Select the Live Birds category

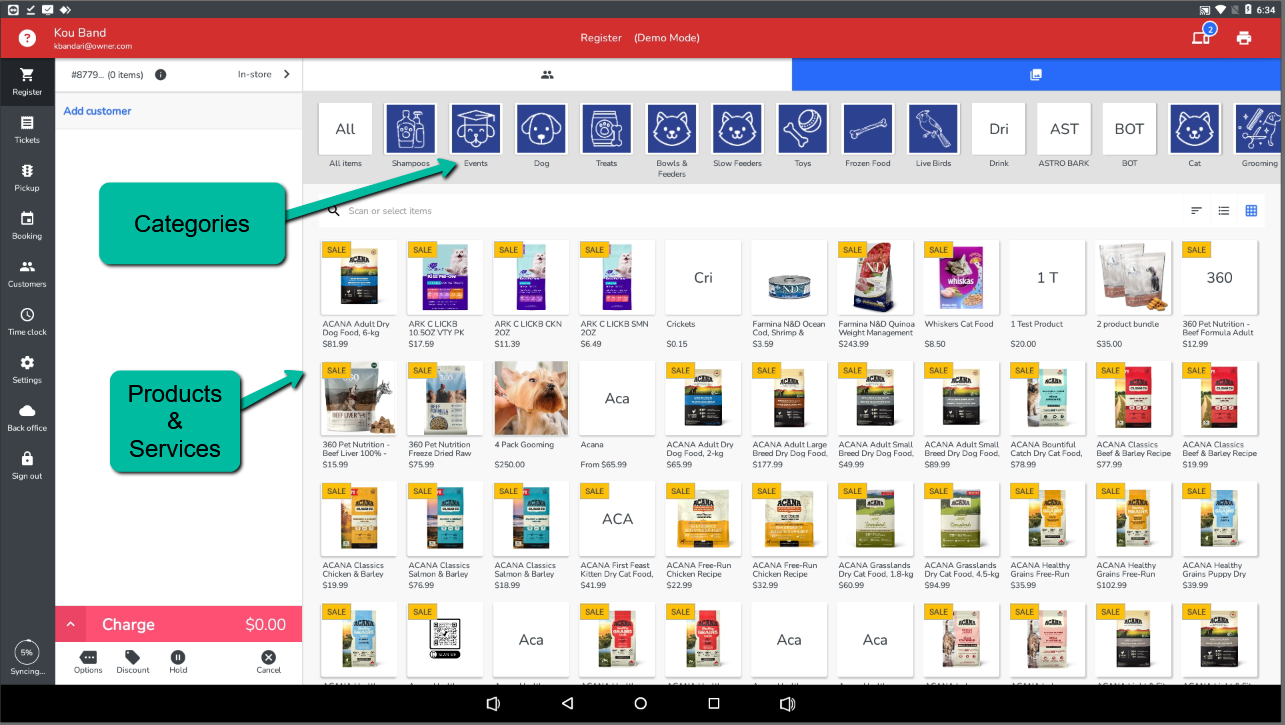[933, 129]
